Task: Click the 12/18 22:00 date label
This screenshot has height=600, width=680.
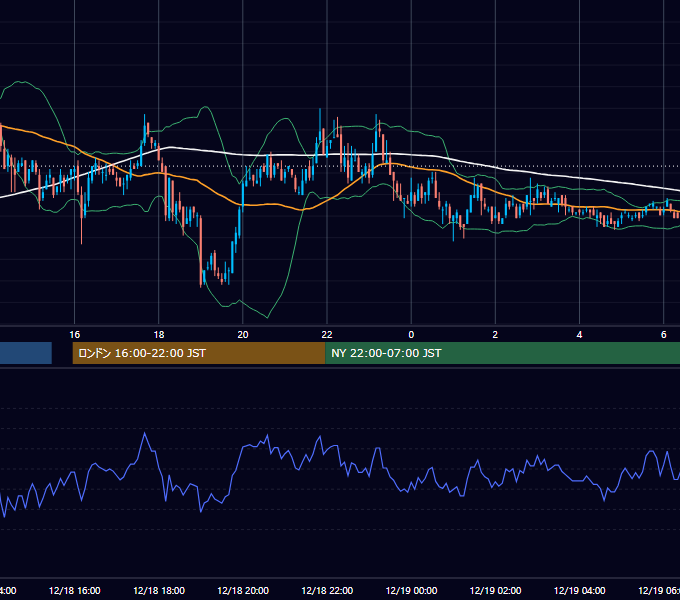Action: point(327,590)
